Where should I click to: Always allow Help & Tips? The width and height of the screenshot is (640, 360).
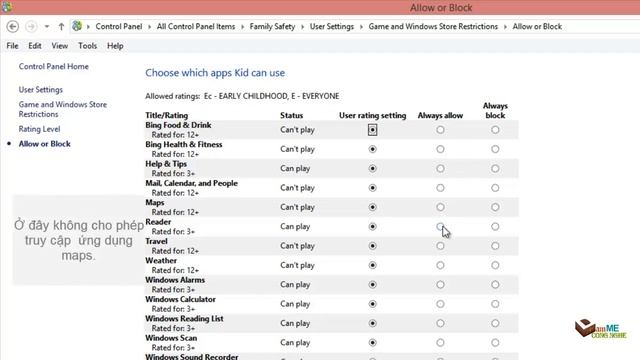click(440, 169)
